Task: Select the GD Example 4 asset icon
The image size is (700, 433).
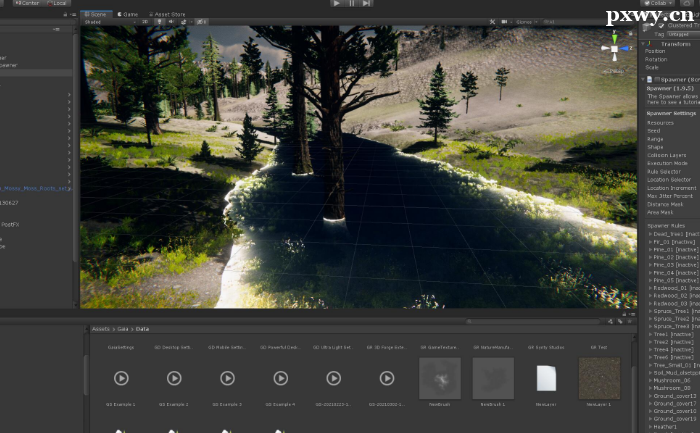Action: 280,379
